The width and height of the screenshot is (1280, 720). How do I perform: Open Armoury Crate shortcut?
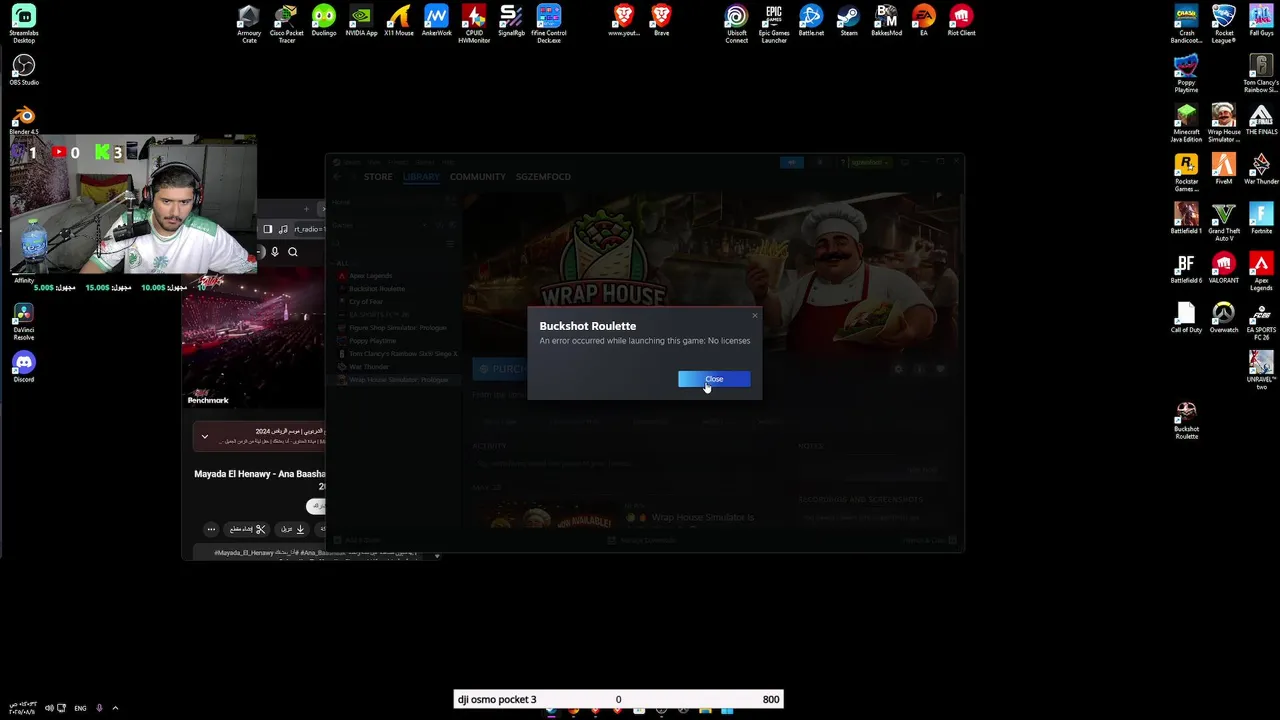[249, 24]
